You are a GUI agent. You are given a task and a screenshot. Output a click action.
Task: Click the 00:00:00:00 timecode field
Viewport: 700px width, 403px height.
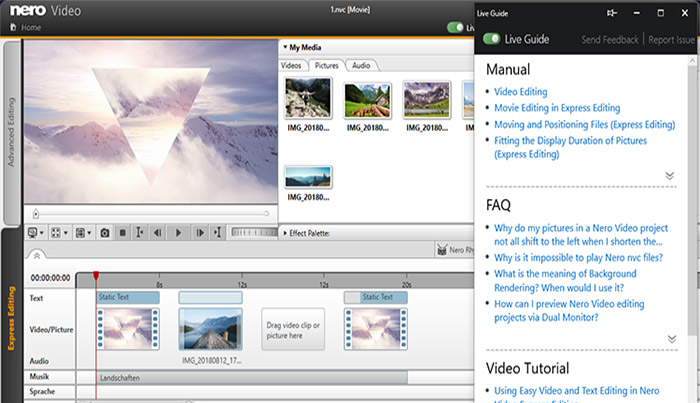(x=50, y=278)
